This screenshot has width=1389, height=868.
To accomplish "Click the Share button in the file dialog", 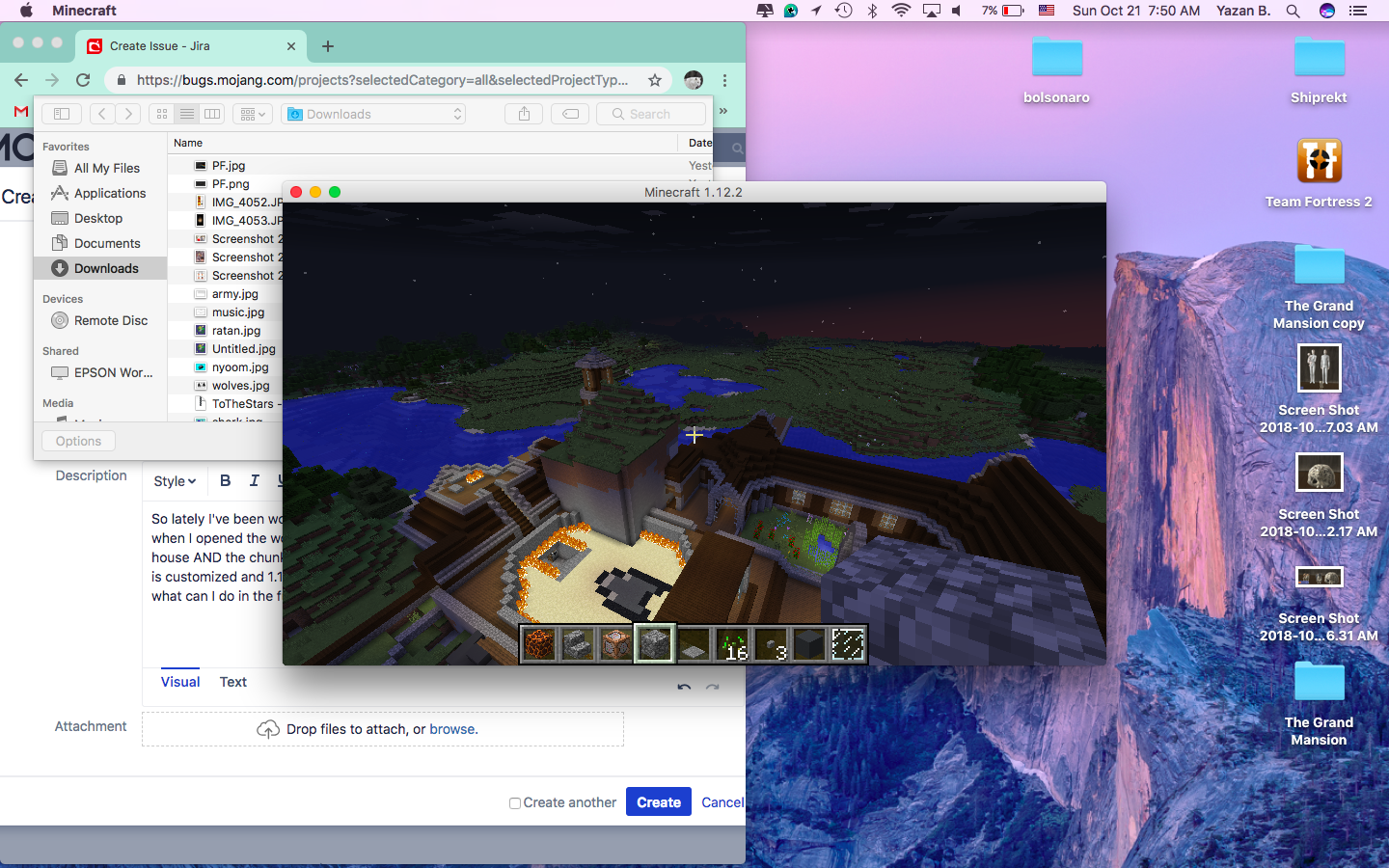I will pyautogui.click(x=524, y=114).
